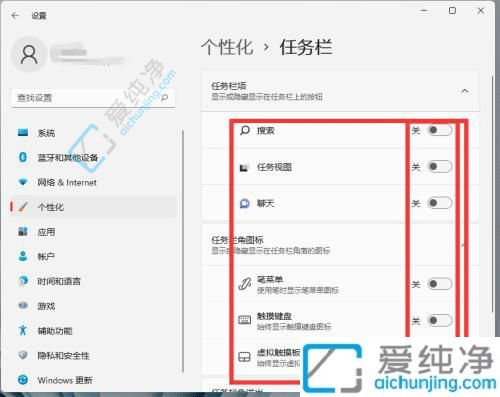Click the 虚拟触摸板 touchpad icon
The image size is (500, 397).
244,357
